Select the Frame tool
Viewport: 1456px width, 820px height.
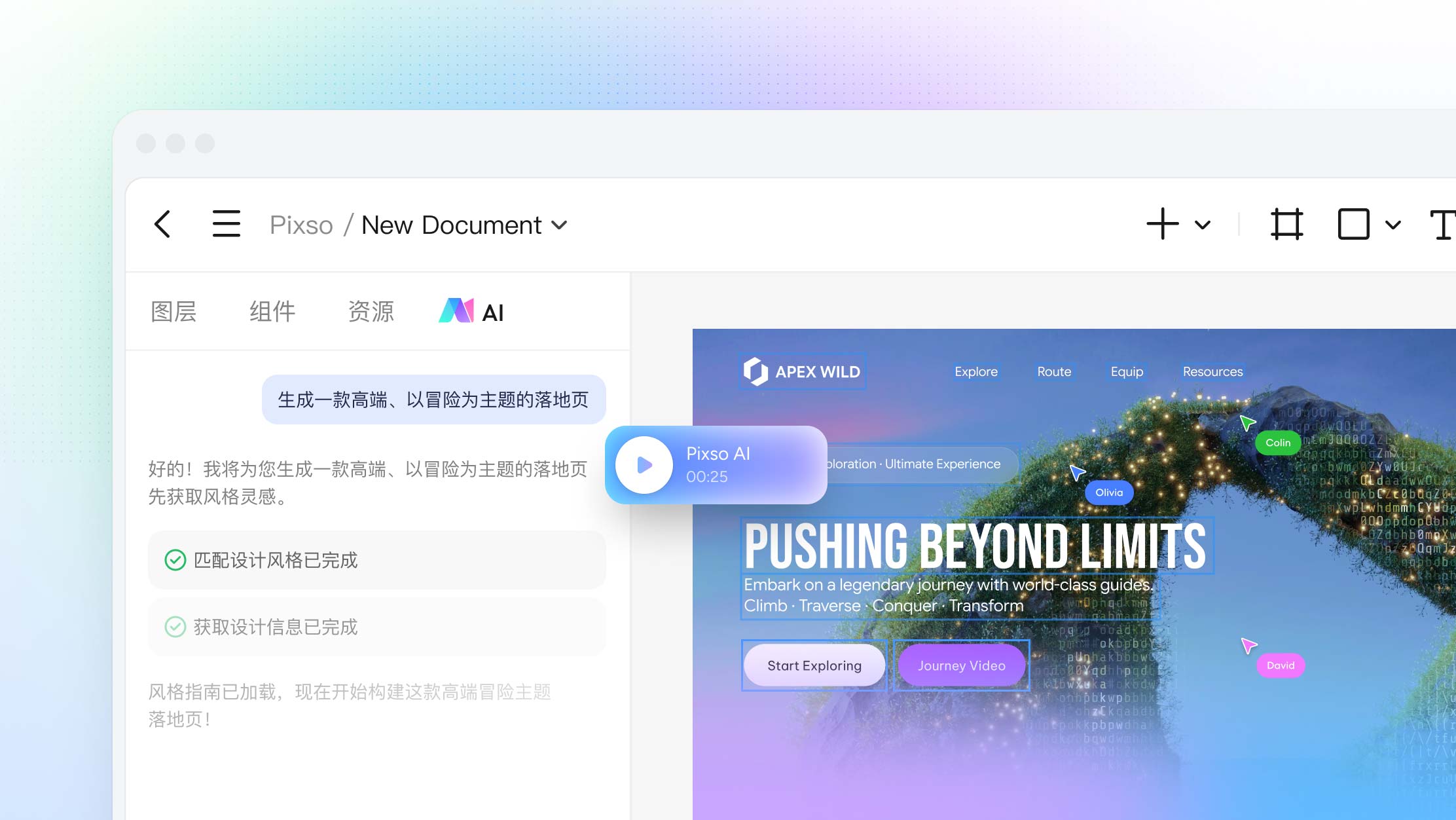click(x=1286, y=224)
